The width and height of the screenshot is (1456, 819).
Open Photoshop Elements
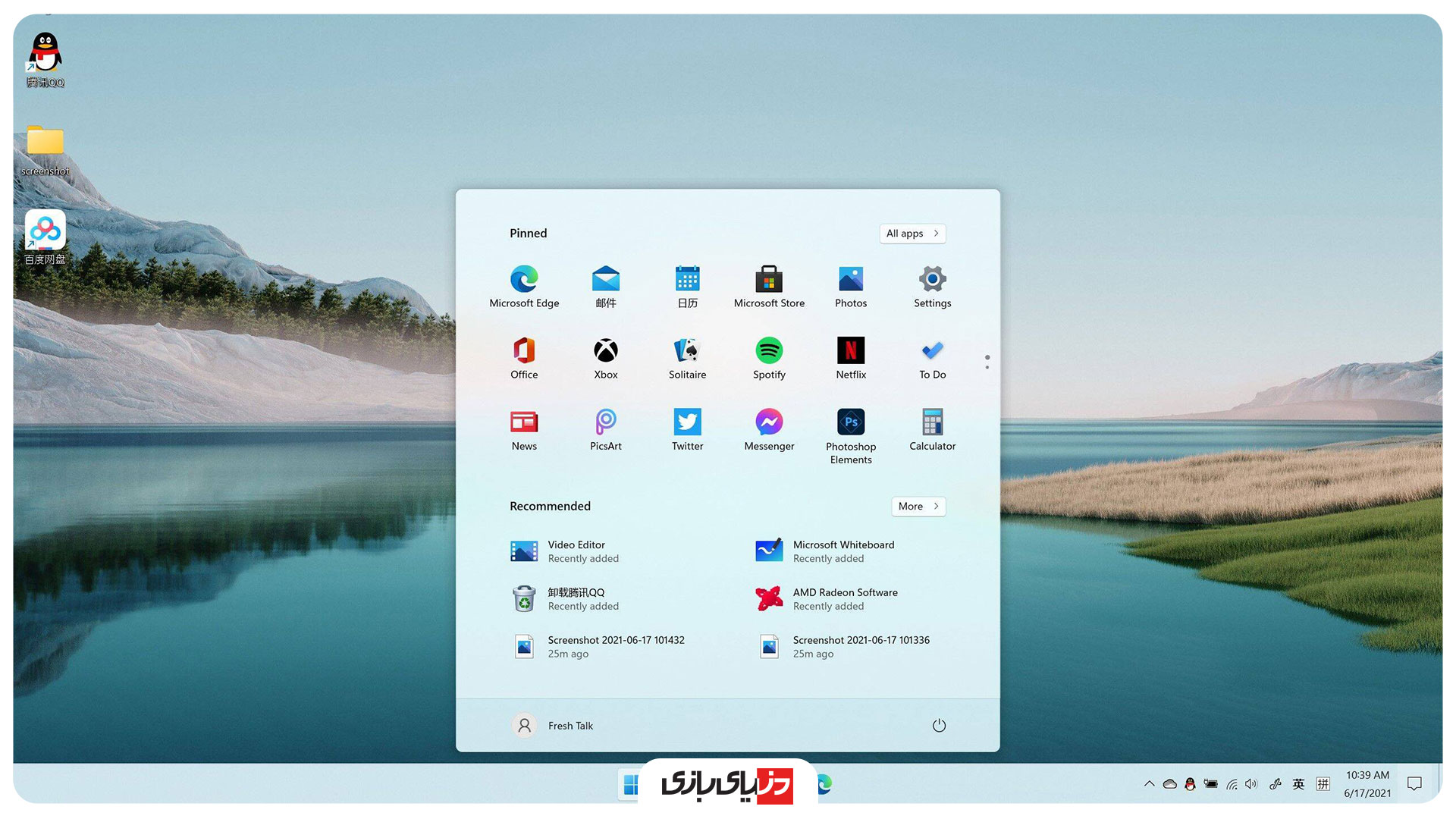tap(850, 435)
